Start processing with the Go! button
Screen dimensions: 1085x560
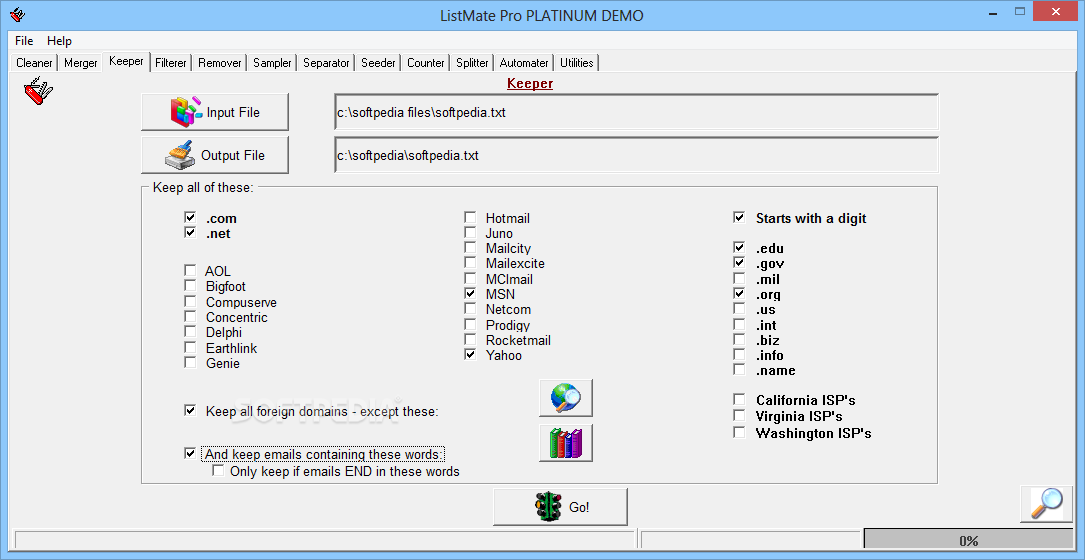560,507
